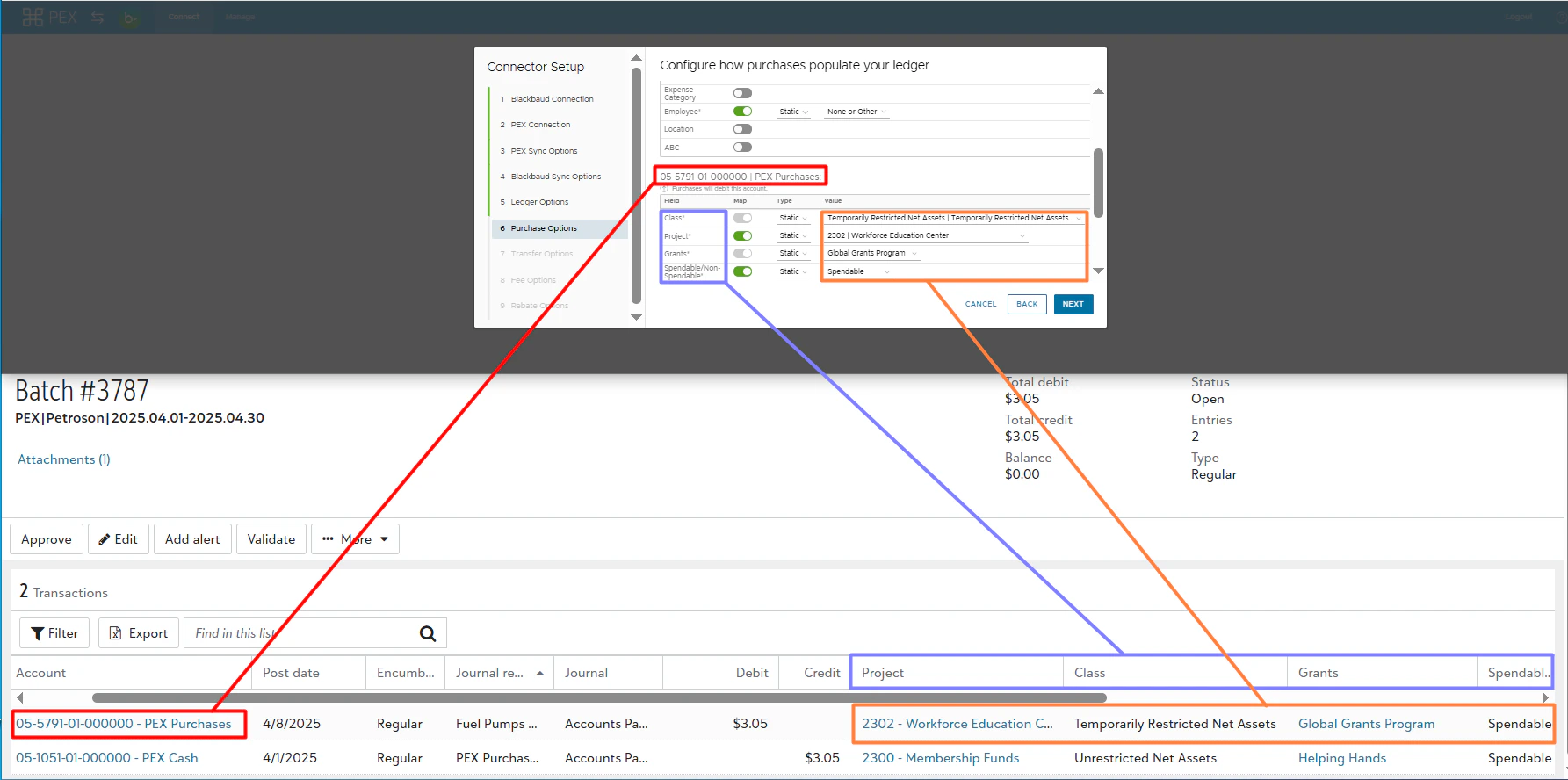Click the Add alert button
The height and width of the screenshot is (780, 1568).
[x=192, y=539]
